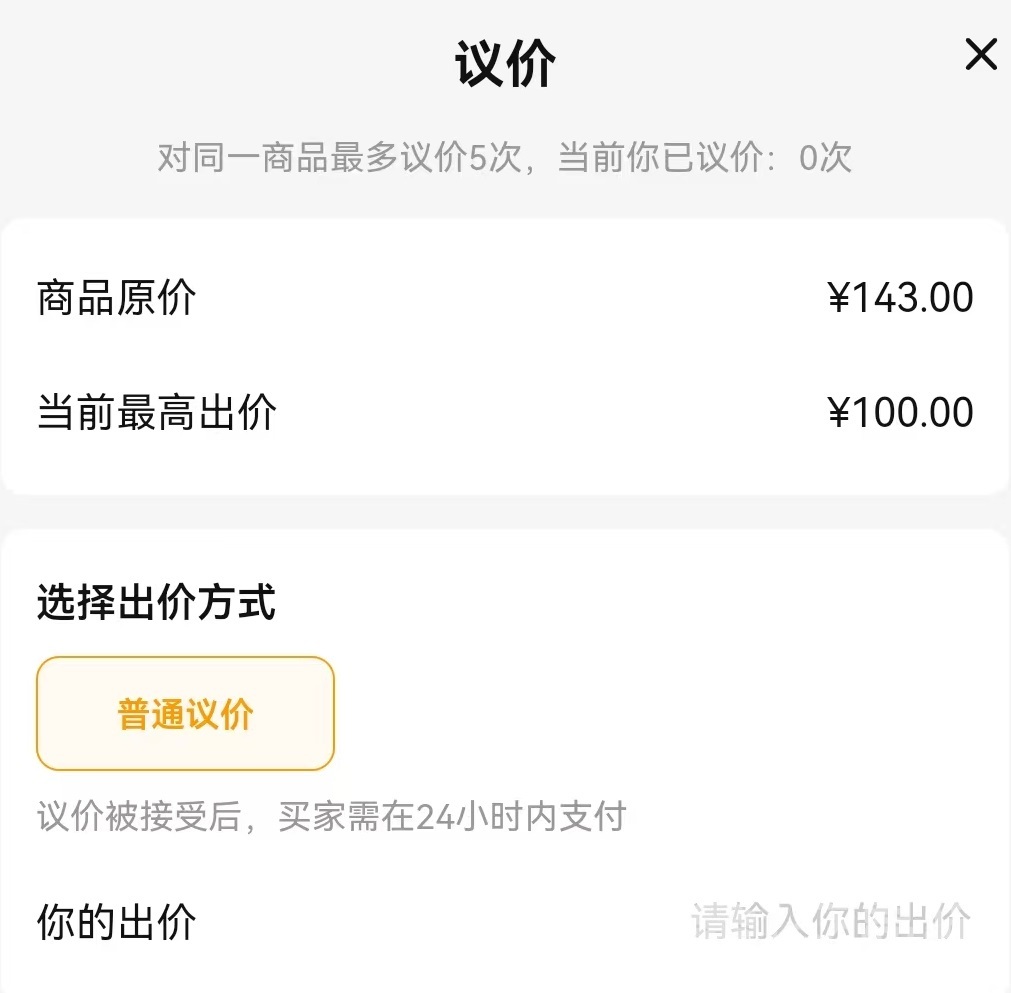Click the 100.00 highest bid value
The height and width of the screenshot is (993, 1011).
[914, 413]
